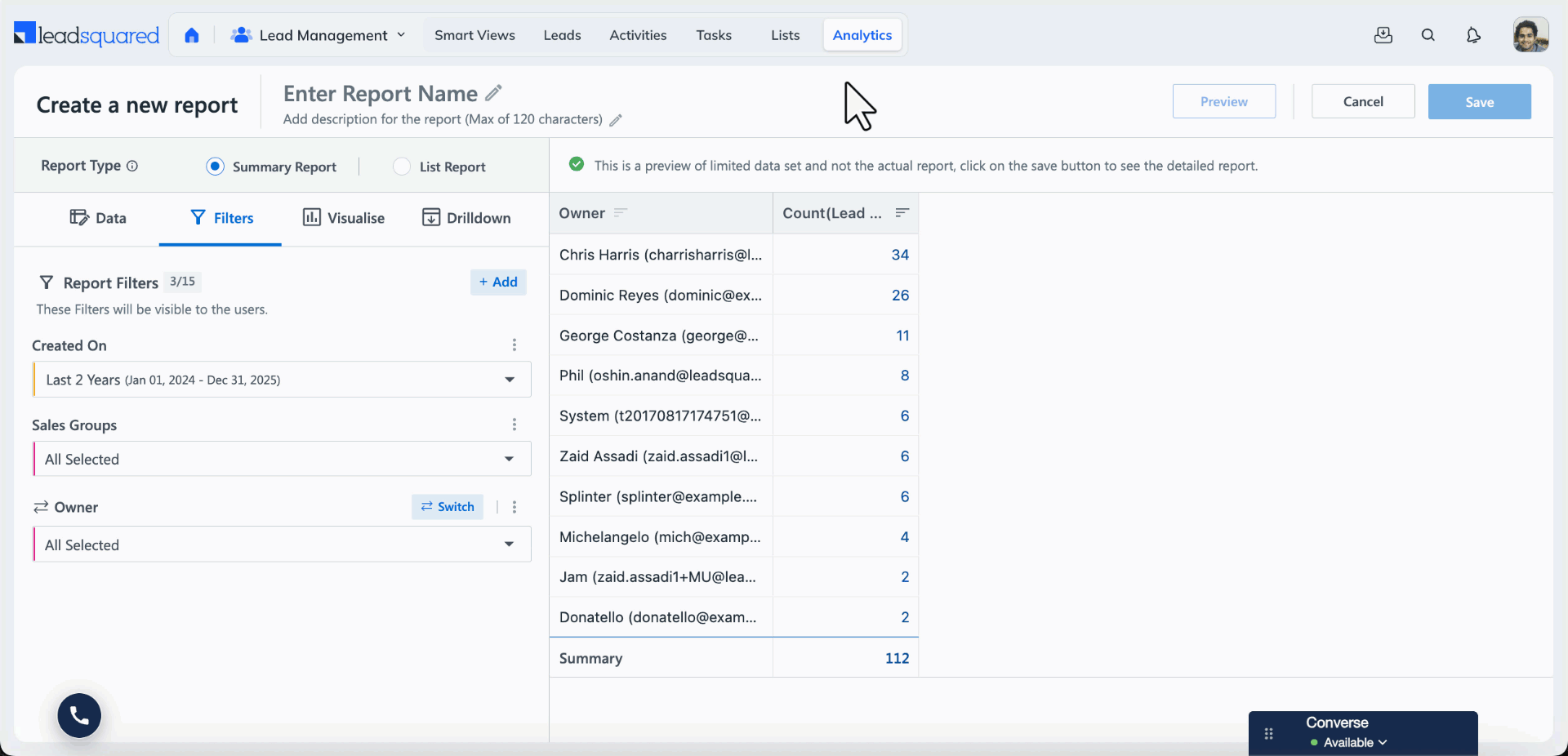Screen dimensions: 1568x756
Task: Go to the LeadSquared home icon
Action: (x=192, y=35)
